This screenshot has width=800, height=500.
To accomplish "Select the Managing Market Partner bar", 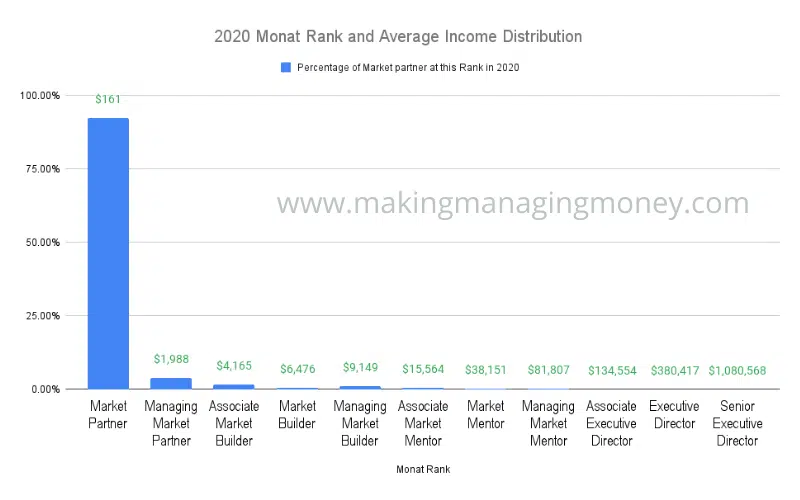I will [x=171, y=384].
